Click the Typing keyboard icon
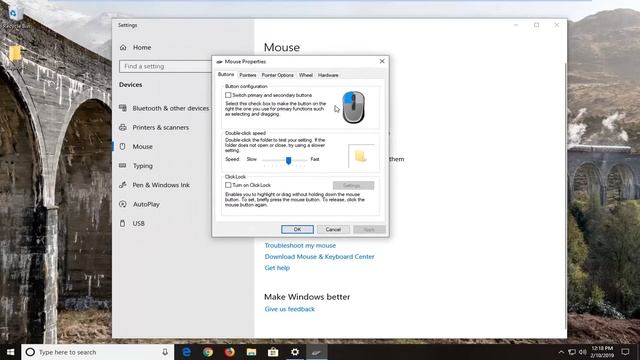The image size is (640, 360). pos(122,166)
